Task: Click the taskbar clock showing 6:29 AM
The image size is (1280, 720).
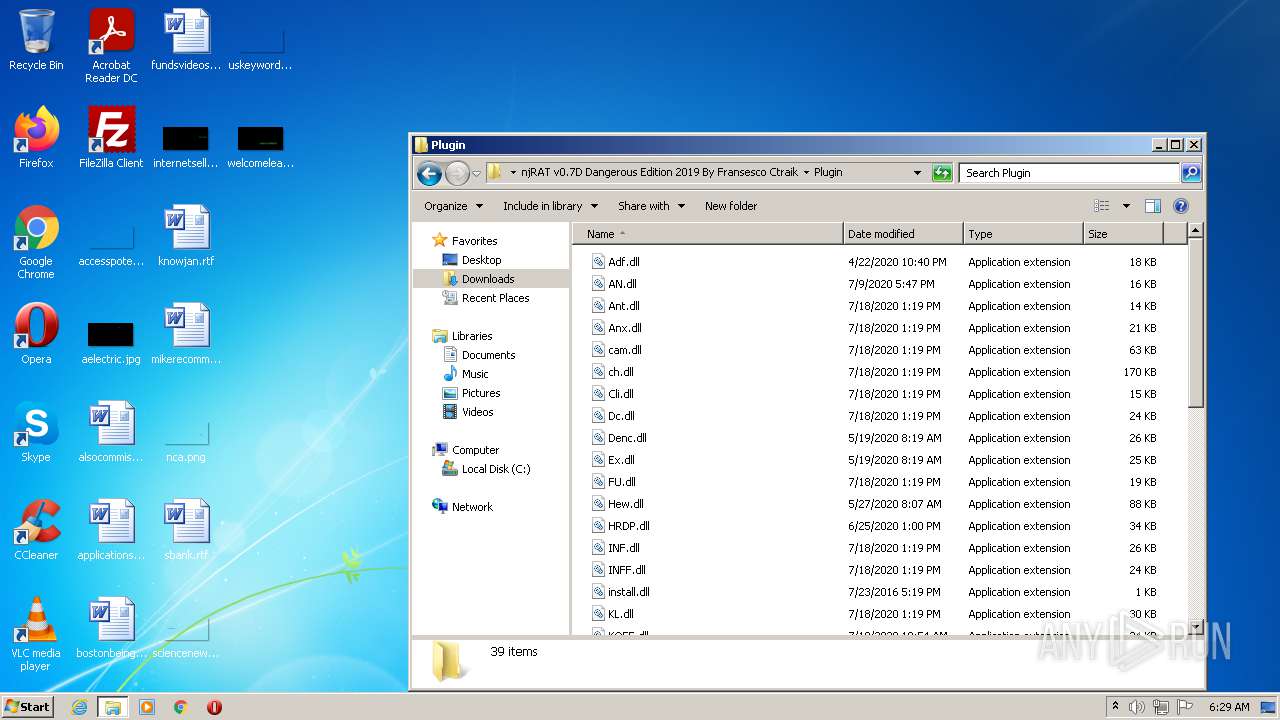Action: [1228, 707]
